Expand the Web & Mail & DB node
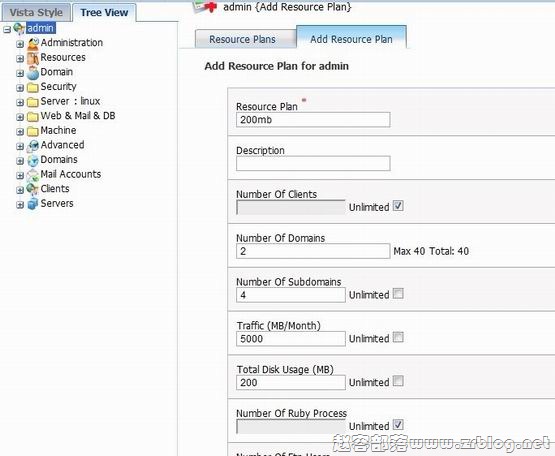 click(20, 117)
